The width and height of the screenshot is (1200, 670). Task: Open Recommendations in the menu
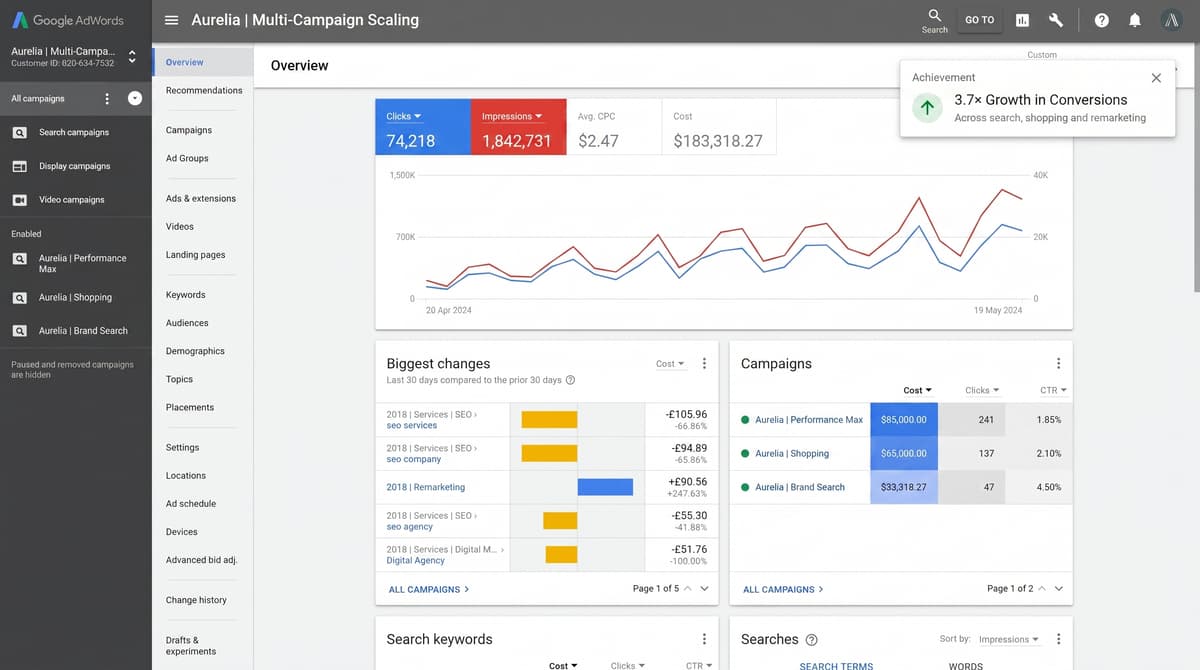click(204, 90)
